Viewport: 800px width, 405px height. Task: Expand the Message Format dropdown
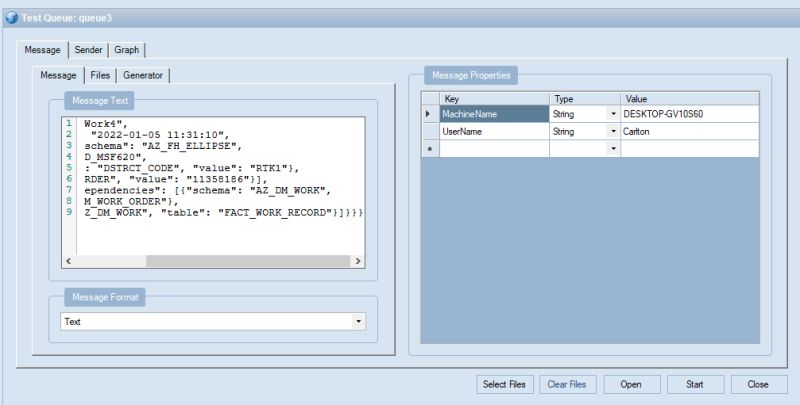[x=358, y=321]
